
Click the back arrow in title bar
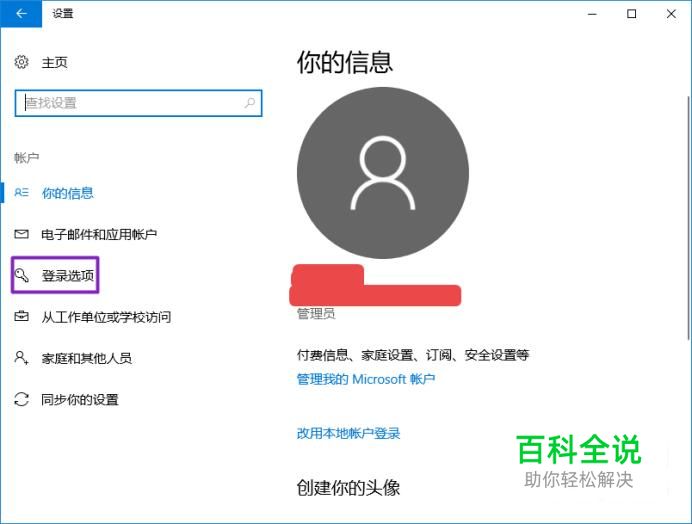coord(21,14)
